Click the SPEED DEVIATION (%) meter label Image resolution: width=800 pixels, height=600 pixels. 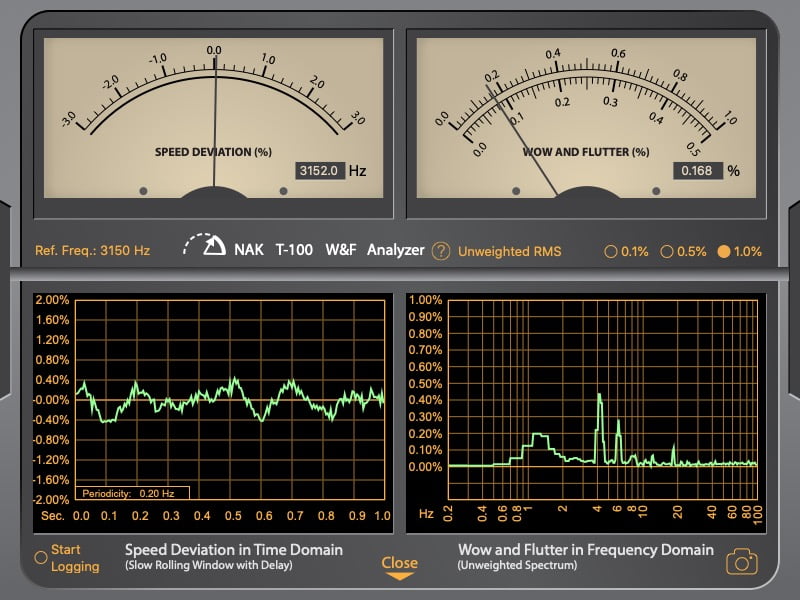213,152
